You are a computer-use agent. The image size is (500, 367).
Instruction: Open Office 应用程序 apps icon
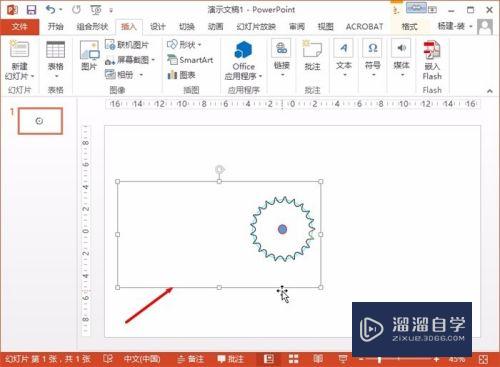[243, 50]
